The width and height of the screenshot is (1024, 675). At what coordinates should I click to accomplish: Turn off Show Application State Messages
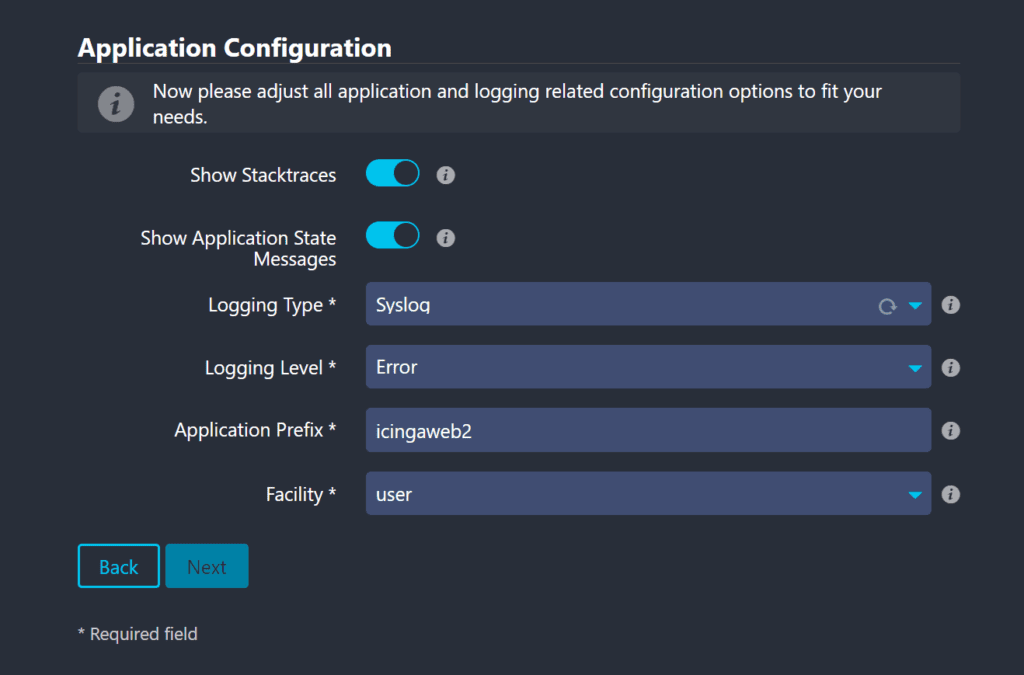[392, 237]
